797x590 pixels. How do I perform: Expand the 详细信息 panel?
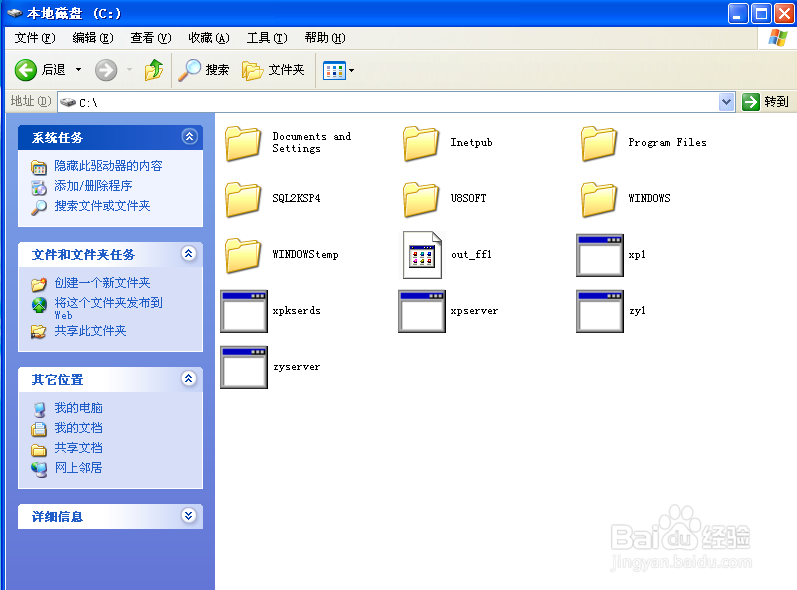pyautogui.click(x=189, y=516)
